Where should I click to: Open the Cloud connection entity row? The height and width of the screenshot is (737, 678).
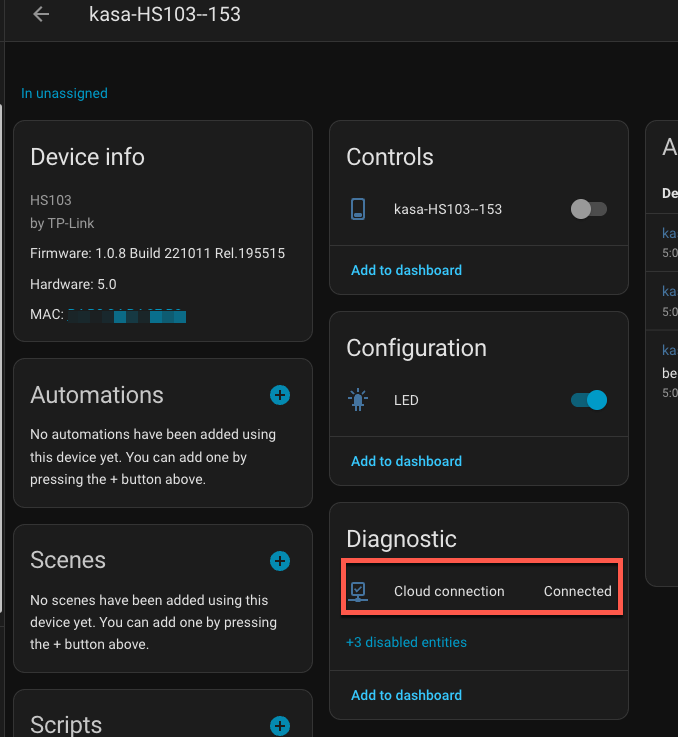tap(479, 591)
